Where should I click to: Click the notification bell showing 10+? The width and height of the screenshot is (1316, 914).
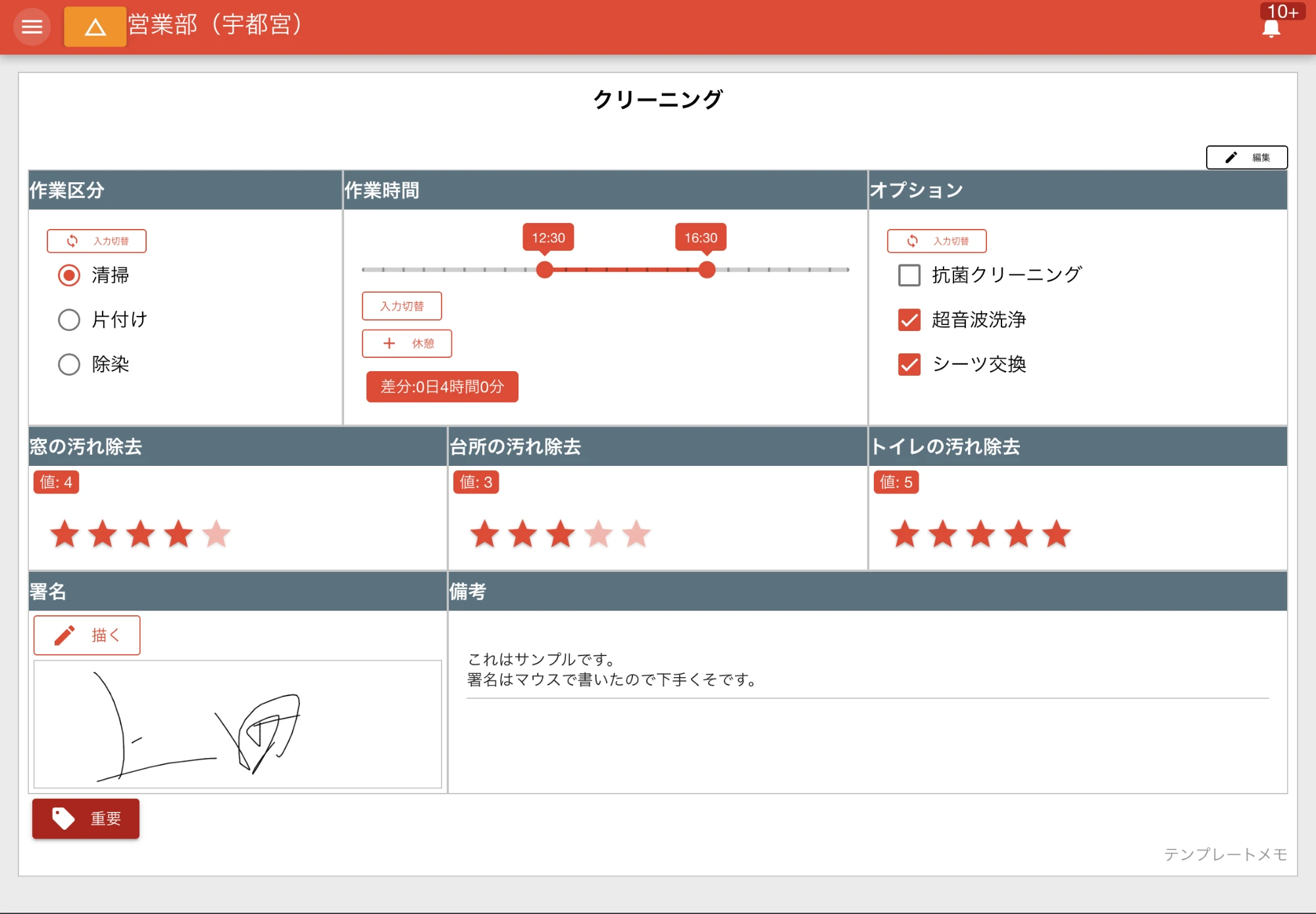tap(1273, 28)
